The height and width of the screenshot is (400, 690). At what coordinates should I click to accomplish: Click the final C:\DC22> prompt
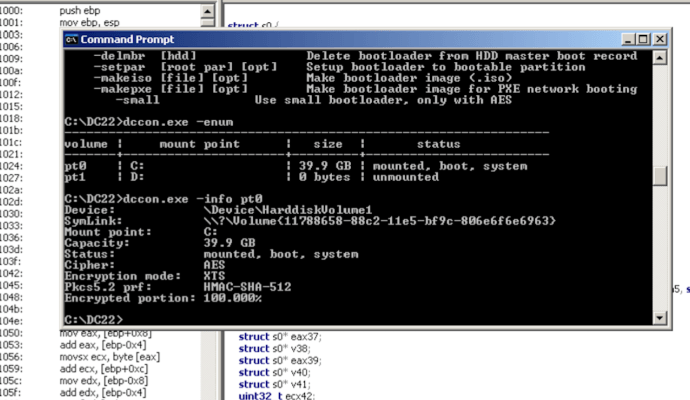[x=94, y=319]
